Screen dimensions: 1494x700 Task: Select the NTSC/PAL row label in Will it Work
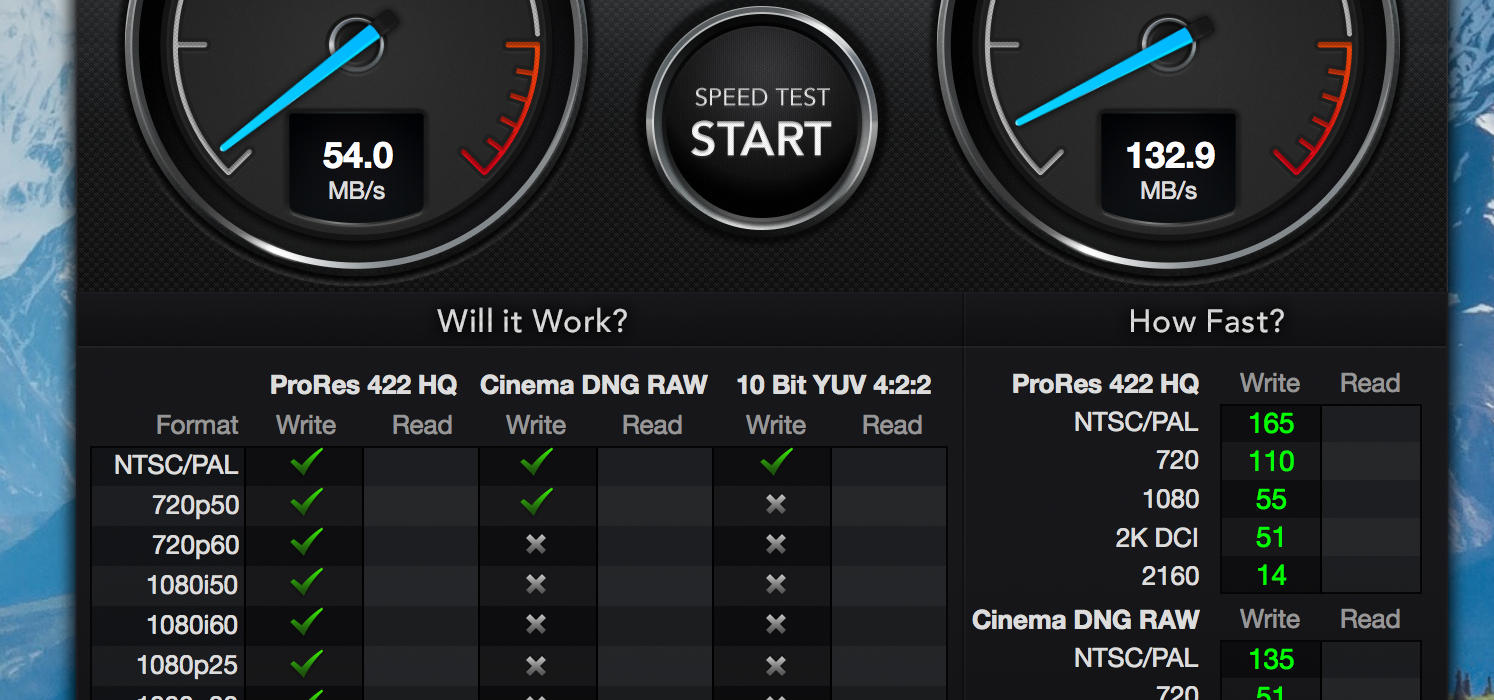[177, 465]
